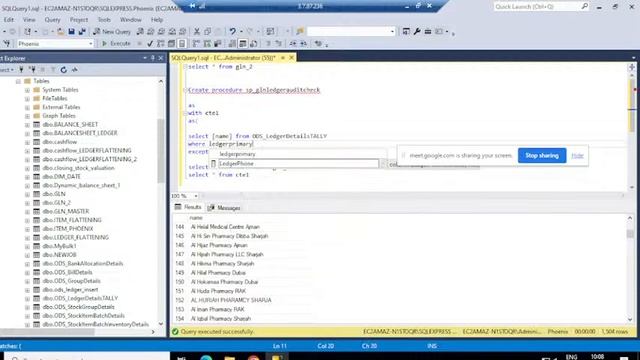Image resolution: width=640 pixels, height=360 pixels.
Task: Click Comment Out Selected Lines icon
Action: pos(268,44)
